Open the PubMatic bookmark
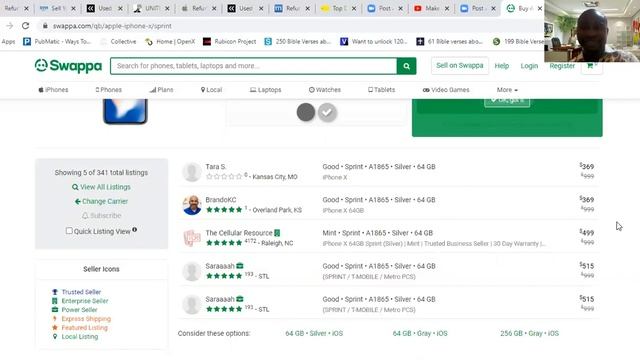640x360 pixels. click(x=57, y=42)
